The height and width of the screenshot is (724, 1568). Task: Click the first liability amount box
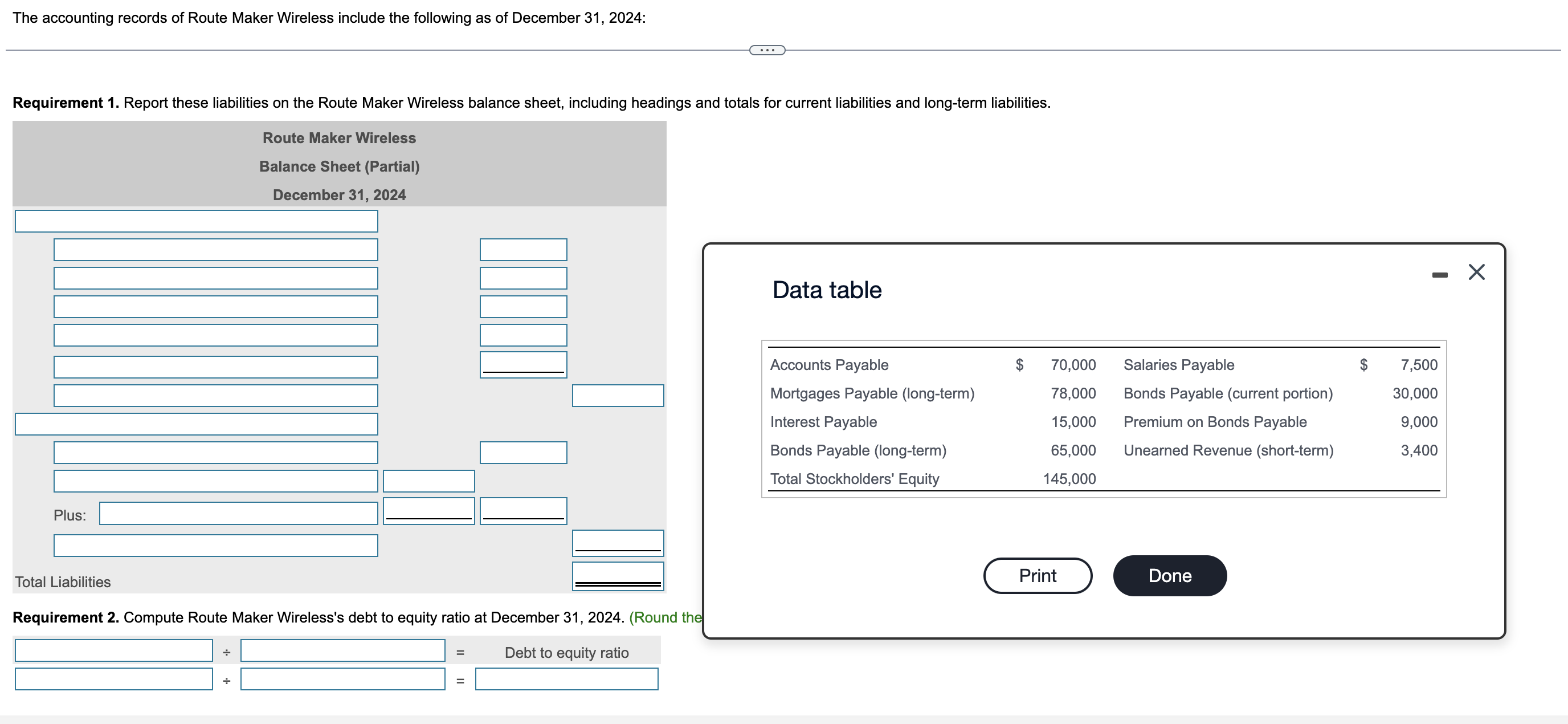tap(523, 250)
